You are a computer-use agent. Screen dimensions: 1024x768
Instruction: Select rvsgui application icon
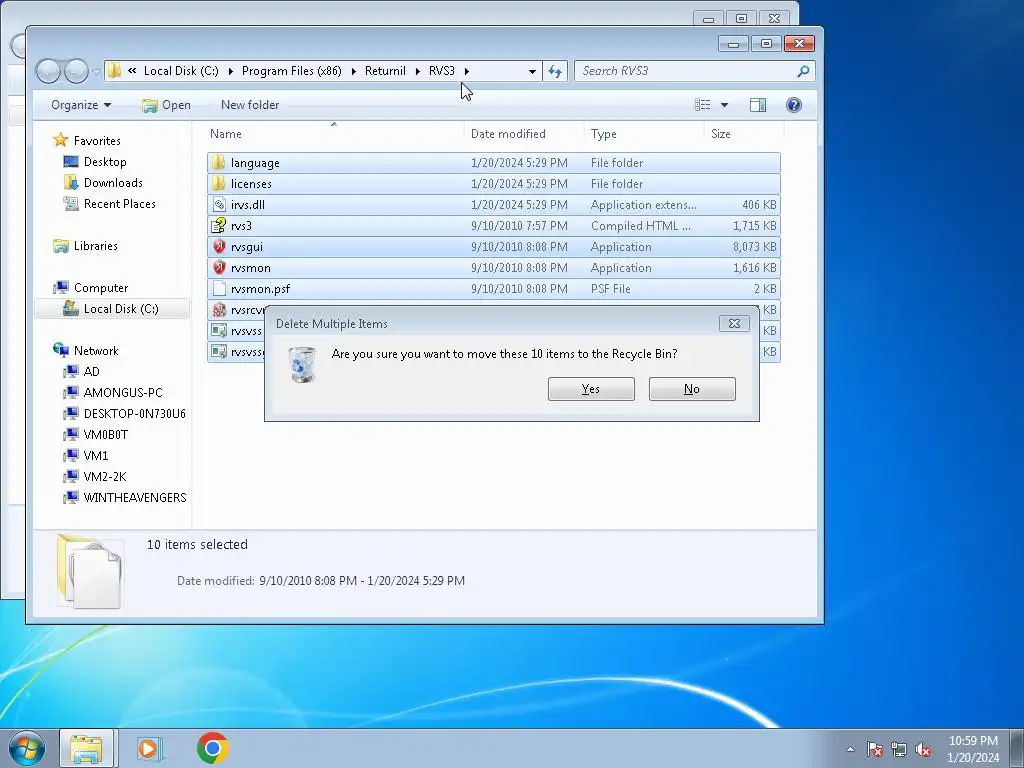tap(219, 246)
